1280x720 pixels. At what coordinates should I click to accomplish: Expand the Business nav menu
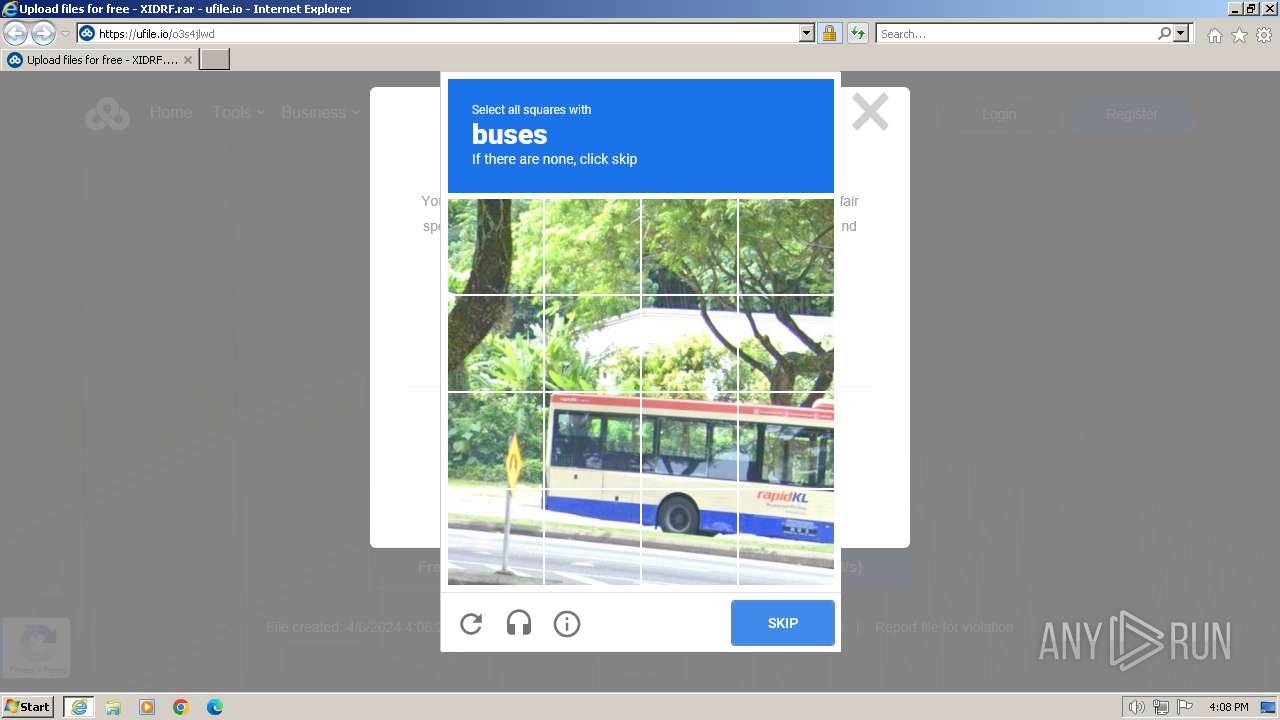[x=320, y=113]
